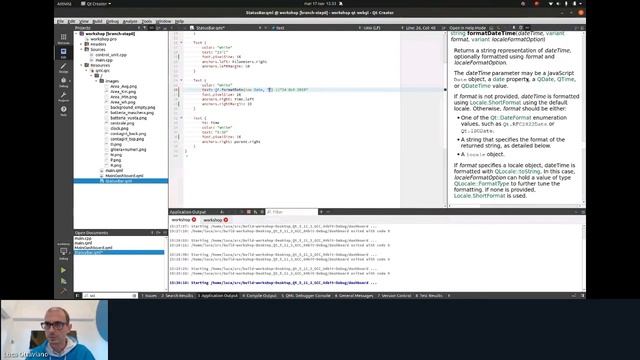This screenshot has height=360, width=640.
Task: Select background_empty.png in images
Action: point(133,107)
